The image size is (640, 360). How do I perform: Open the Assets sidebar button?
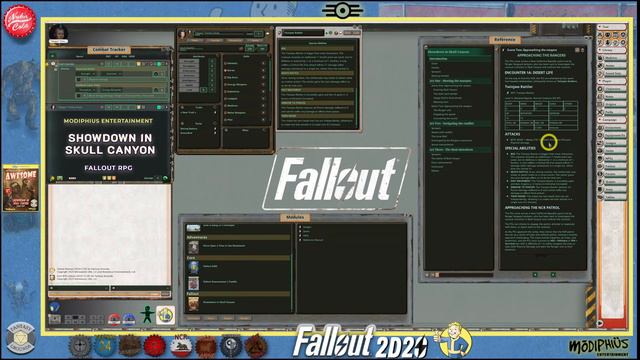(x=611, y=66)
